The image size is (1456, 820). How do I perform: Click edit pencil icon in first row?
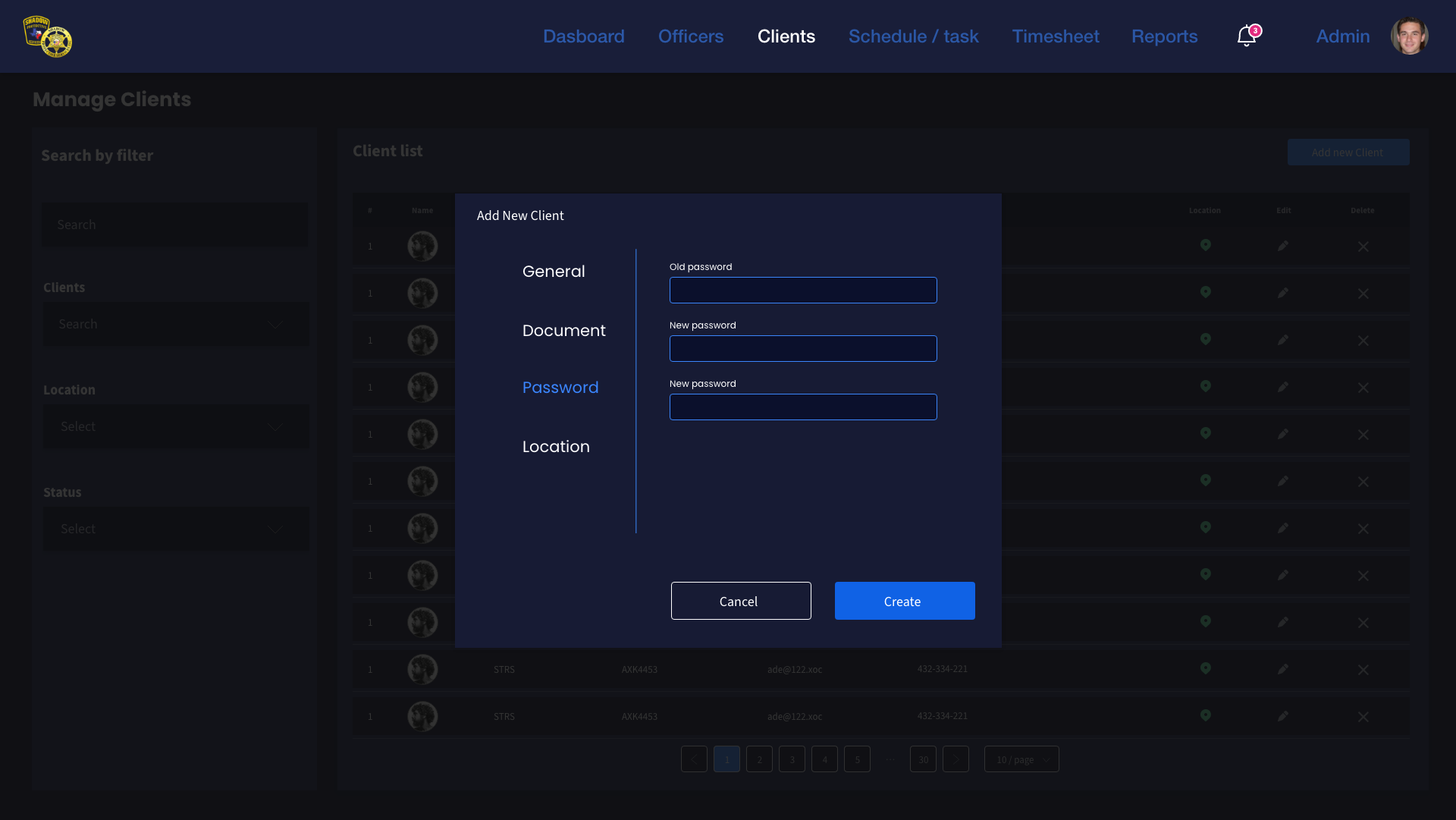coord(1282,246)
